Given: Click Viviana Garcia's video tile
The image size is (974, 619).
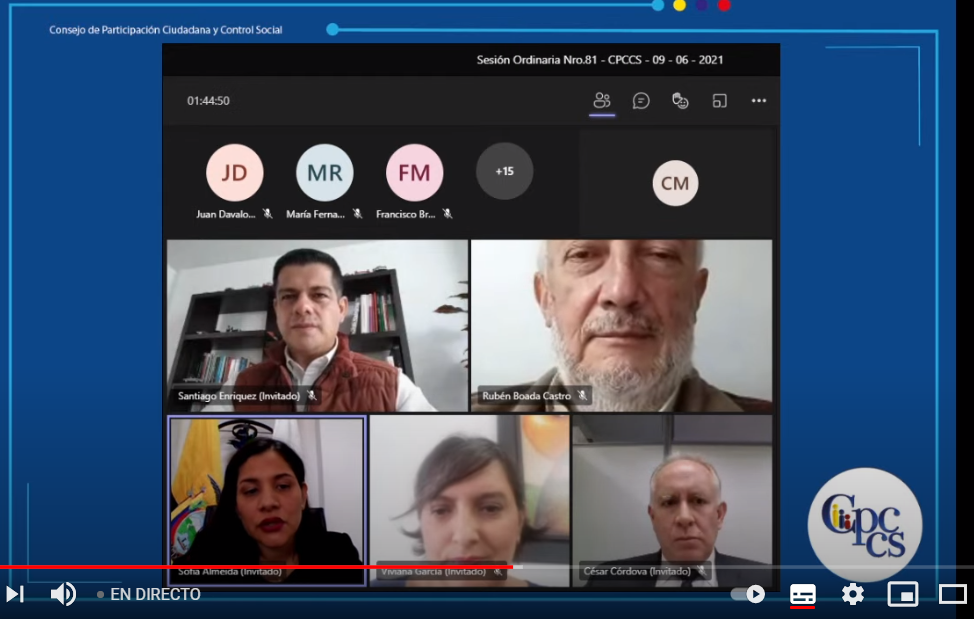Looking at the screenshot, I should (470, 500).
